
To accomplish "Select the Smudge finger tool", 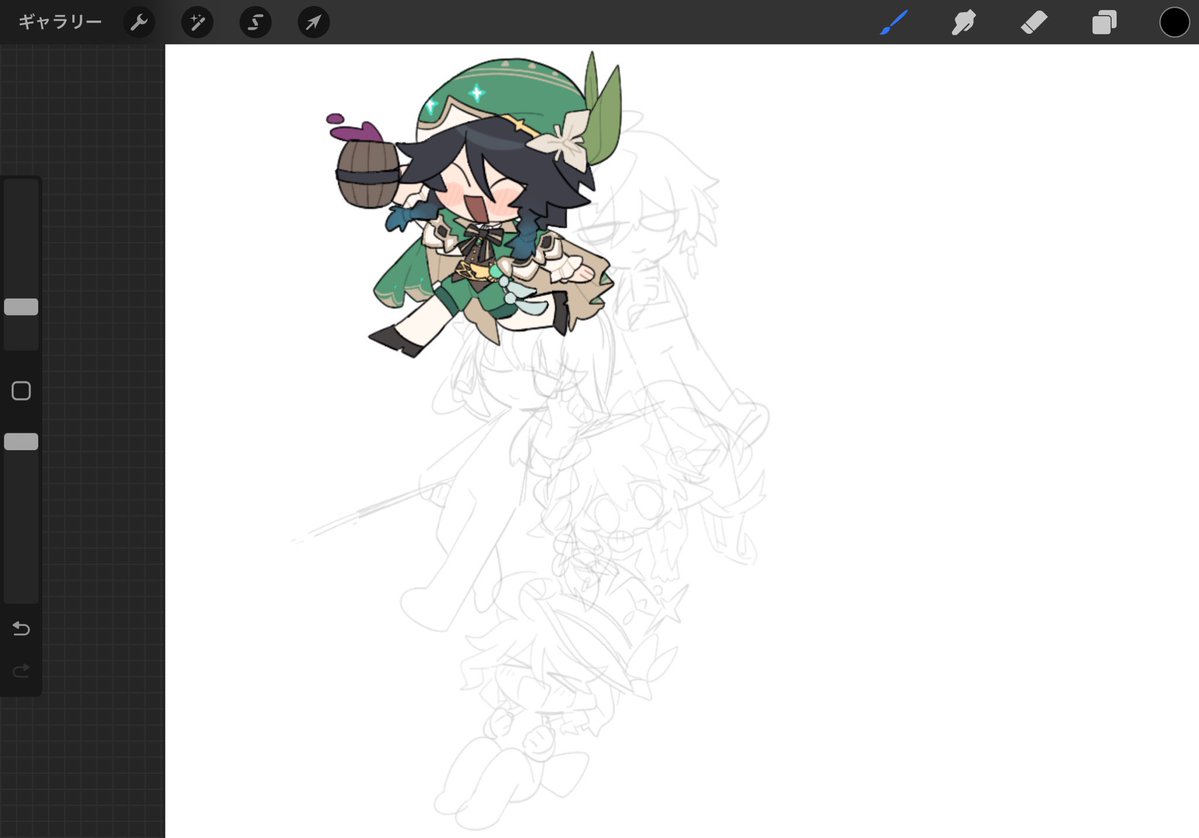I will click(x=963, y=22).
